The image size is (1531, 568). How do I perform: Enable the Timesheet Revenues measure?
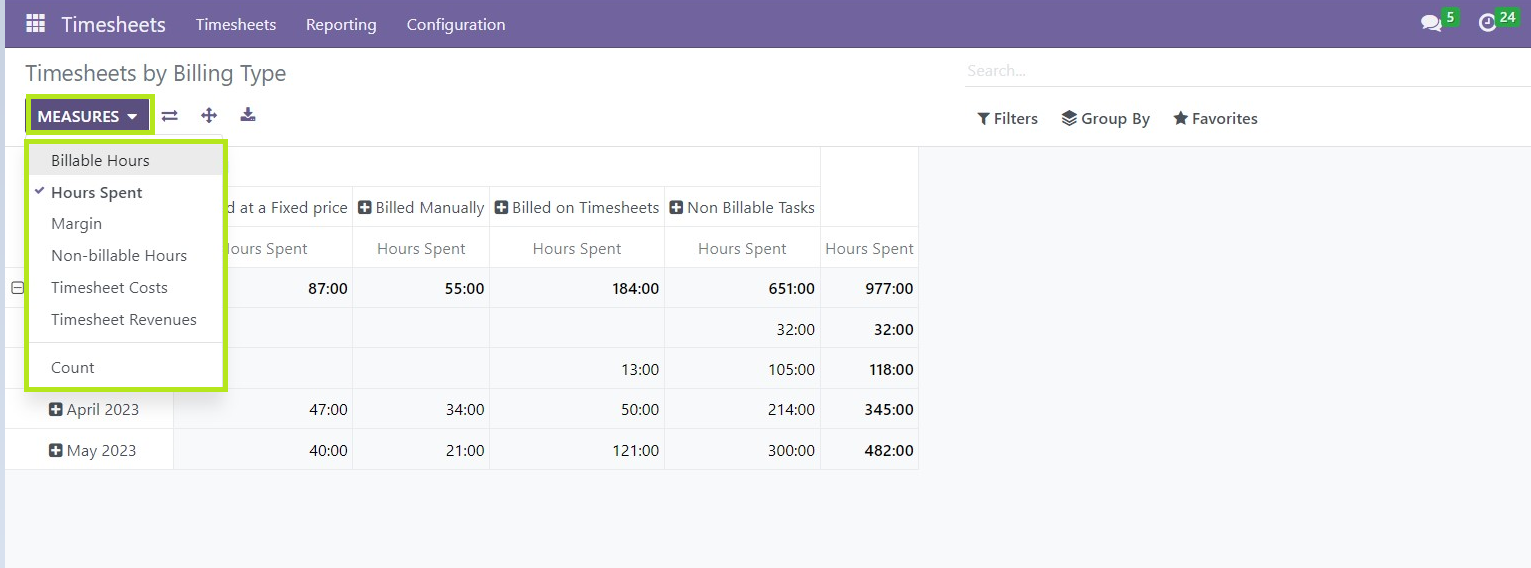point(125,320)
